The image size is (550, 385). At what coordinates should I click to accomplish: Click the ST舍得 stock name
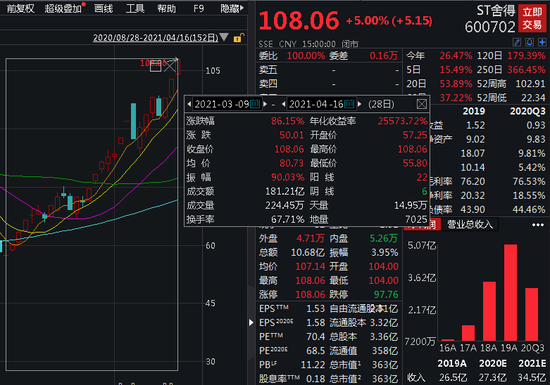click(x=496, y=11)
